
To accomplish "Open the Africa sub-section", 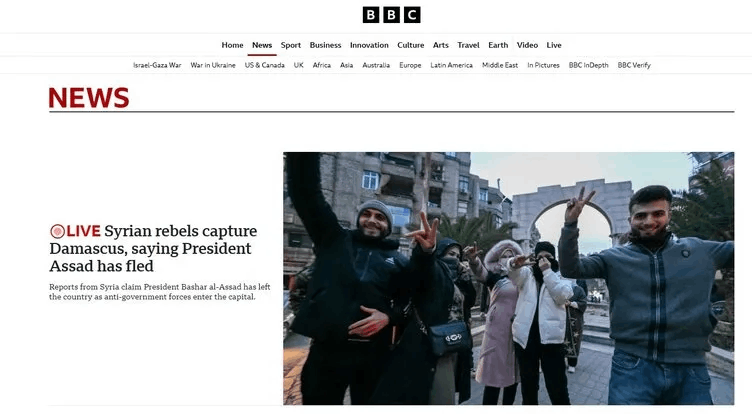I will [x=322, y=65].
